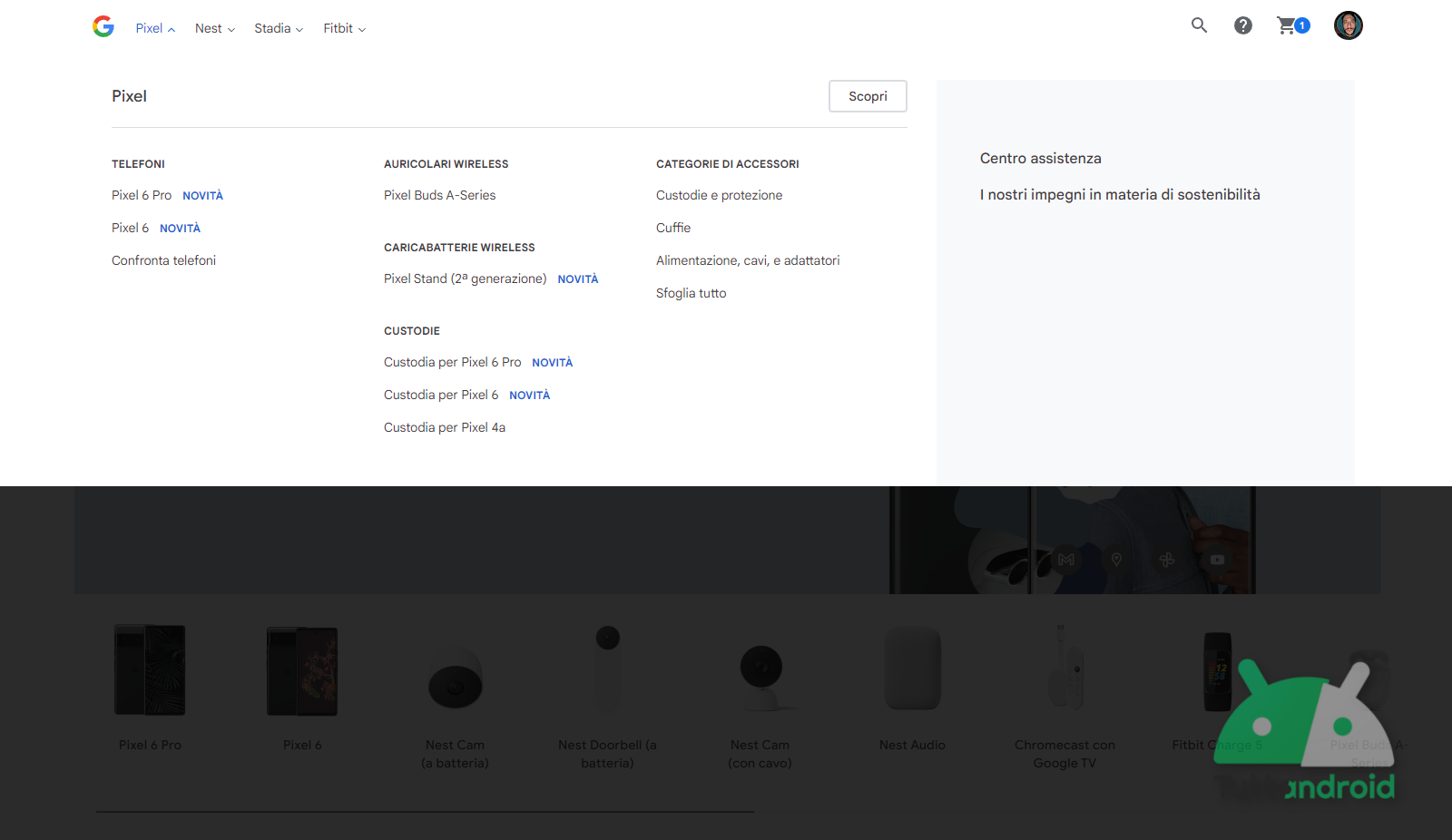The image size is (1452, 840).
Task: Expand the Fitbit dropdown menu
Action: coord(345,28)
